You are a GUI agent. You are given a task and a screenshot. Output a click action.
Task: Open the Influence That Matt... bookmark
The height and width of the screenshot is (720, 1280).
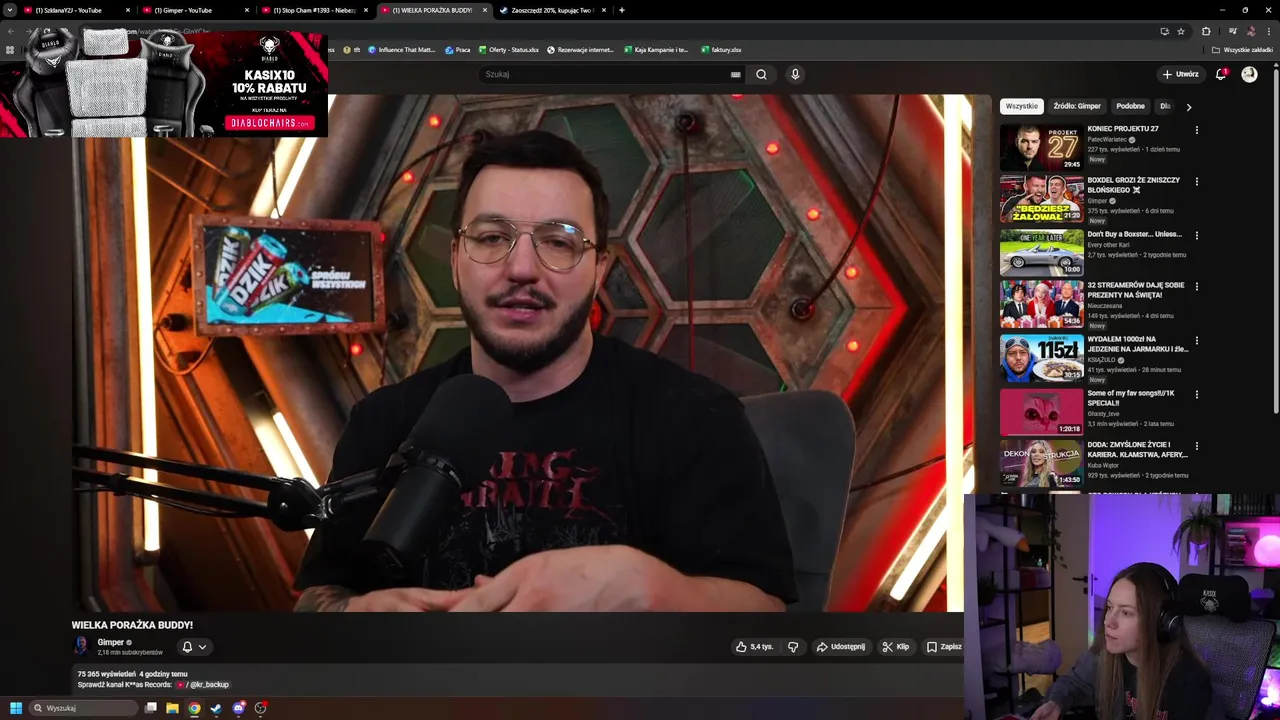click(400, 50)
